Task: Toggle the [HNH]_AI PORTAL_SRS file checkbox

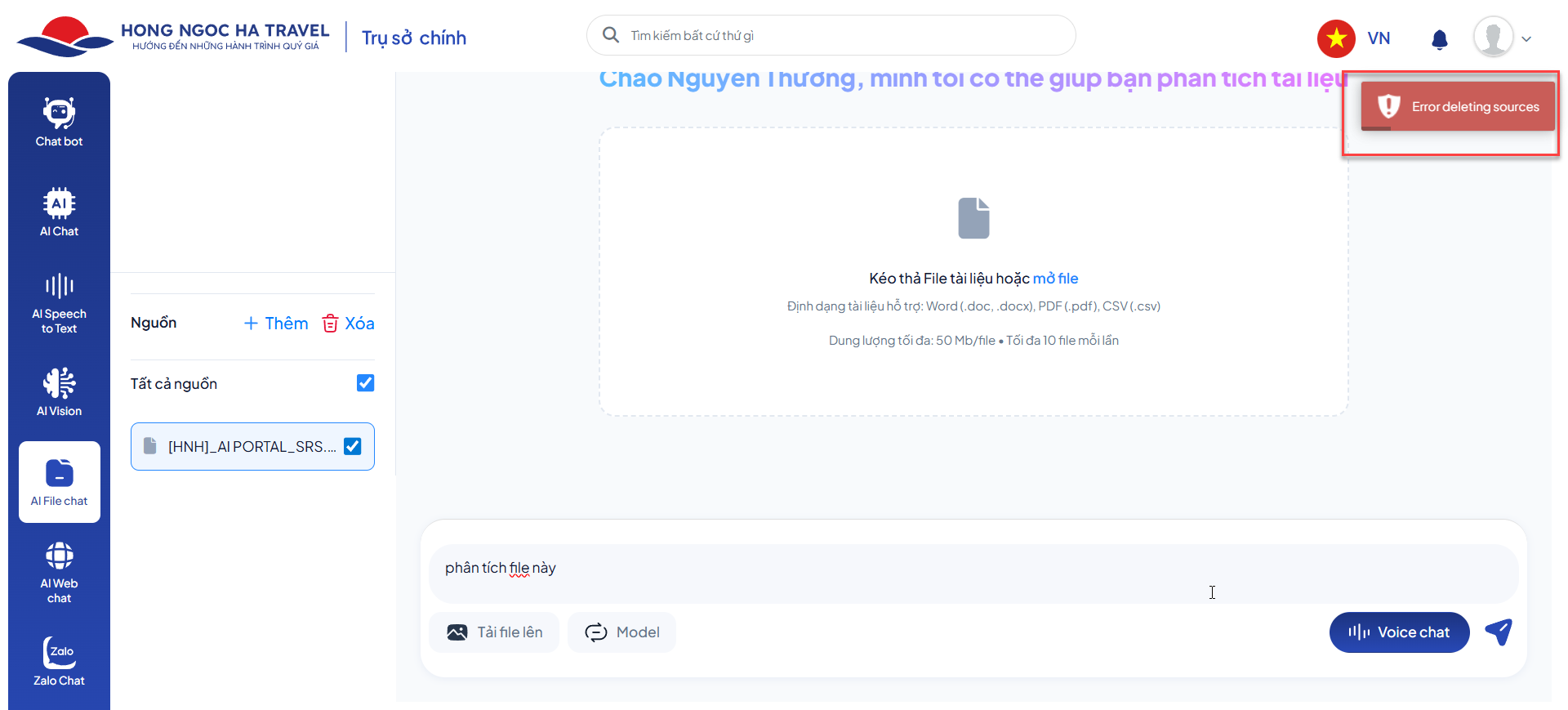Action: pyautogui.click(x=353, y=446)
